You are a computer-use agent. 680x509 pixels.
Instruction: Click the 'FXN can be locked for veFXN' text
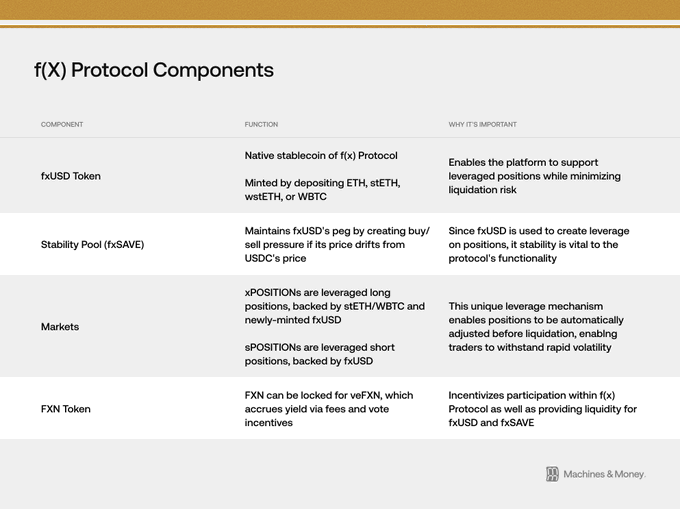[329, 409]
